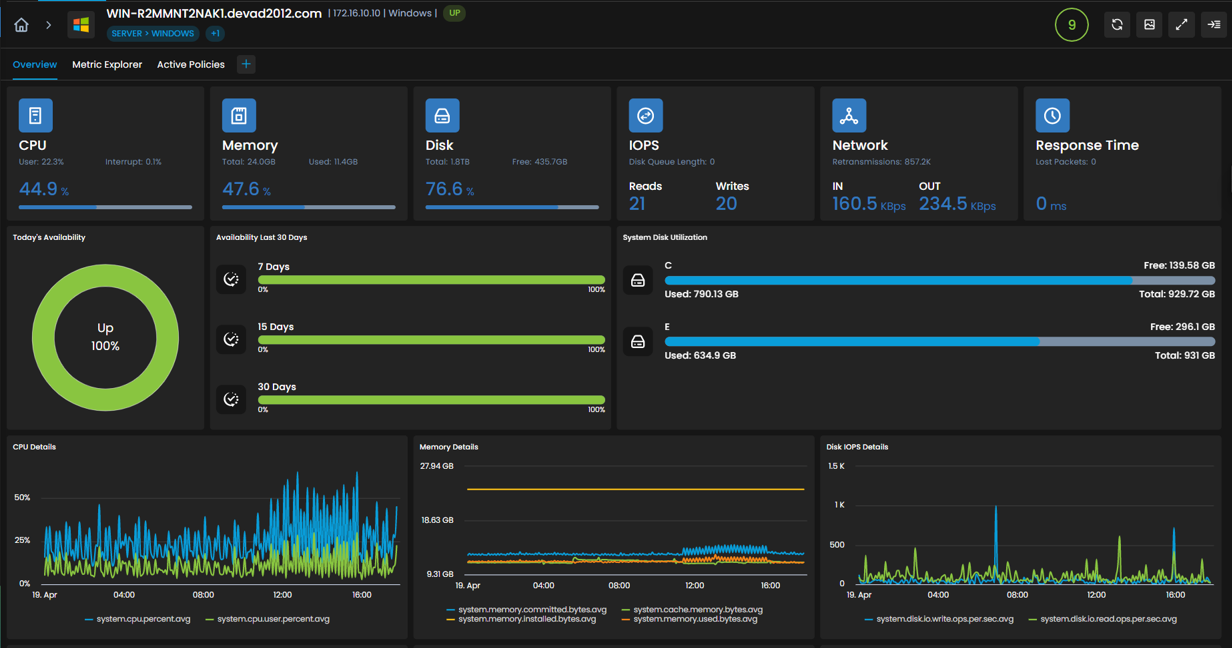The image size is (1232, 648).
Task: Expand the +1 additional tags badge
Action: 215,33
